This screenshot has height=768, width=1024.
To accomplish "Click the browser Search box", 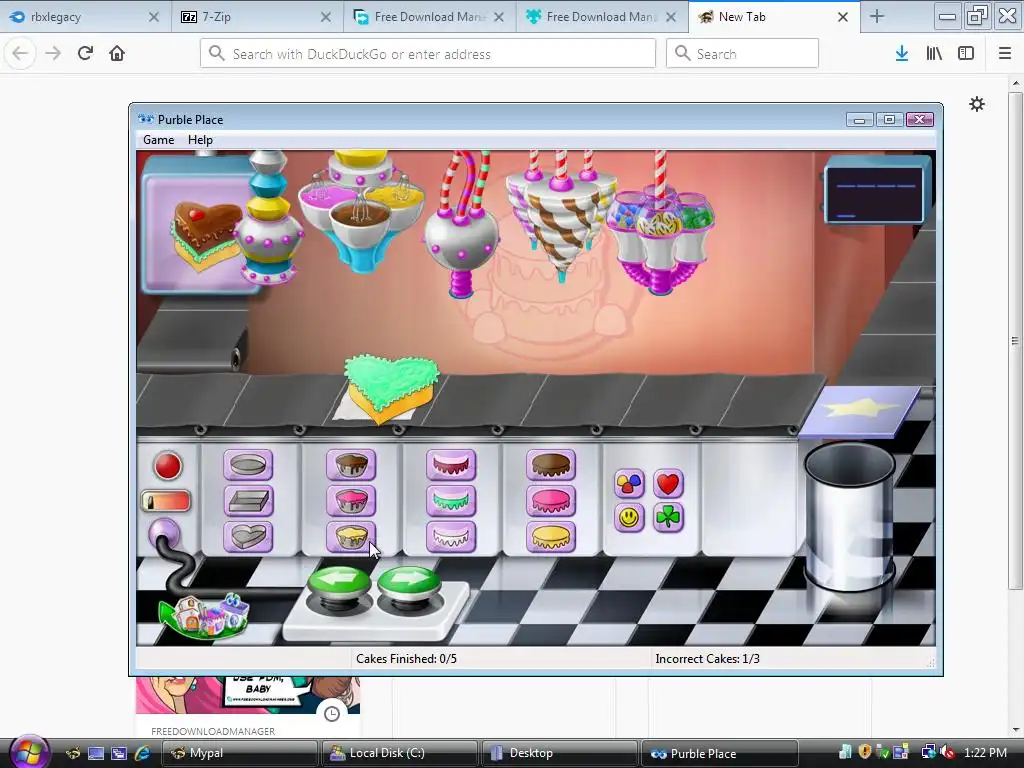I will 742,54.
